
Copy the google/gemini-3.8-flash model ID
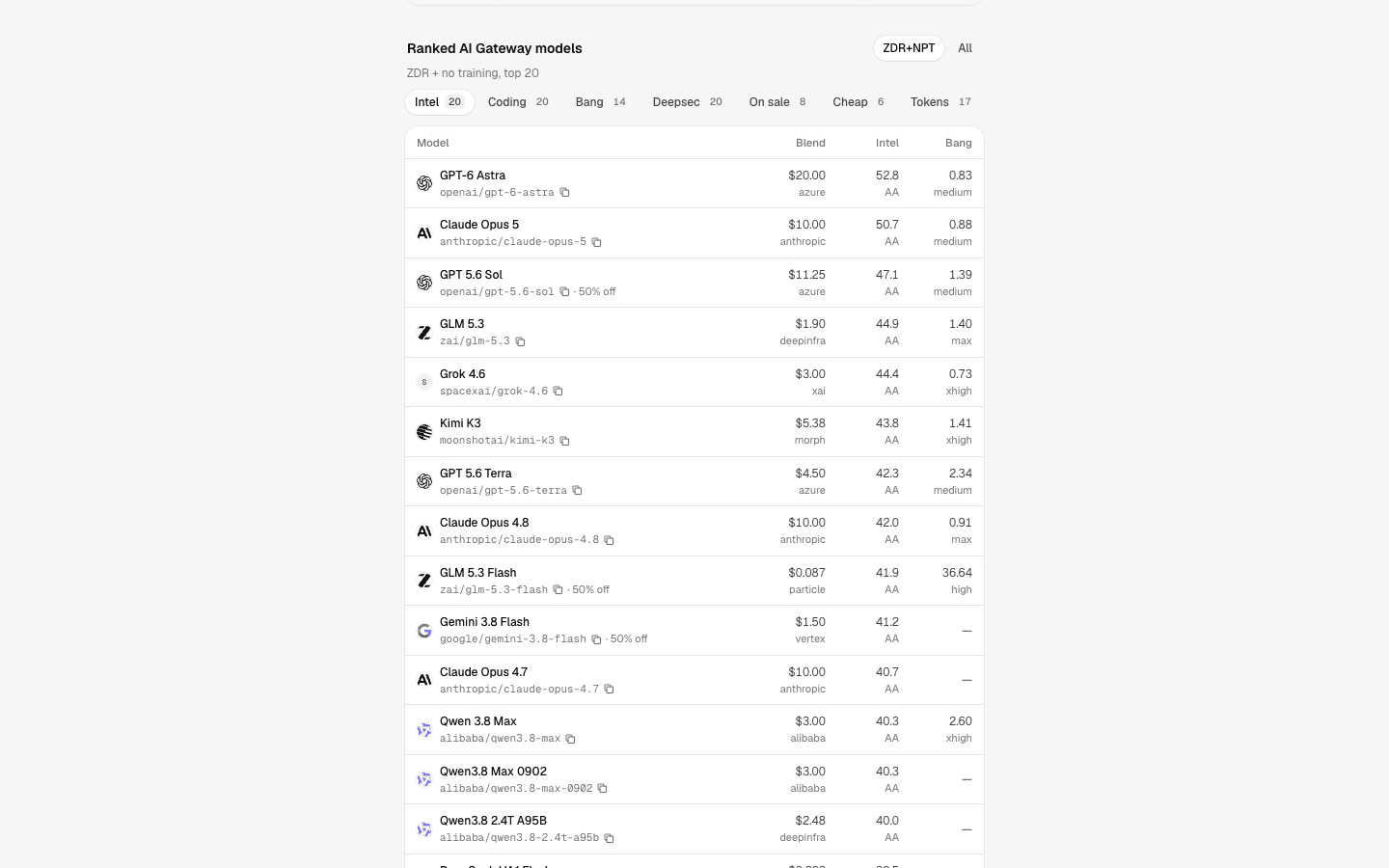[x=596, y=639]
